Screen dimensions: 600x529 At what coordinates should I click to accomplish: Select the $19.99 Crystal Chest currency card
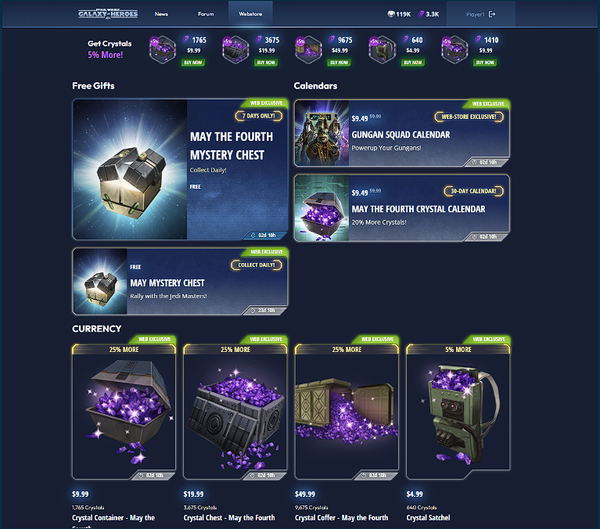(235, 411)
